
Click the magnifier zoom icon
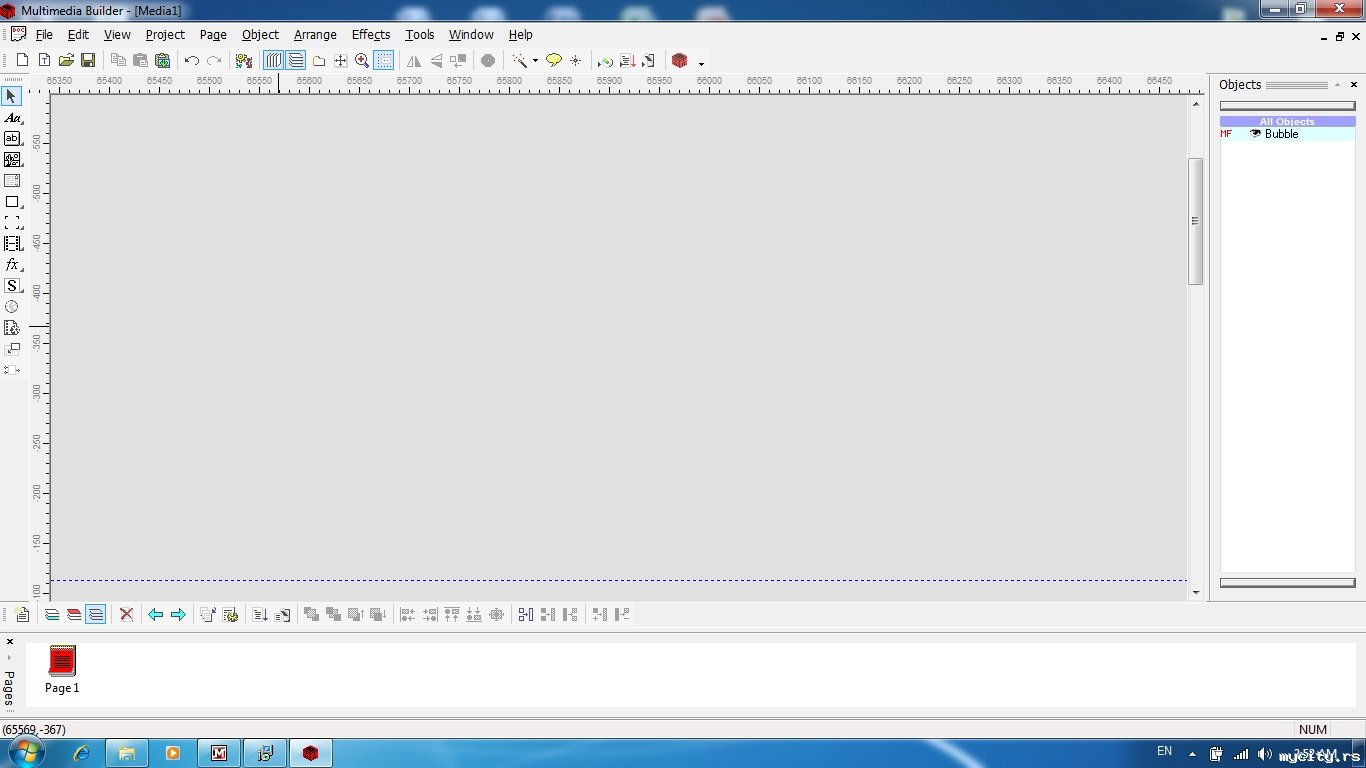coord(362,61)
